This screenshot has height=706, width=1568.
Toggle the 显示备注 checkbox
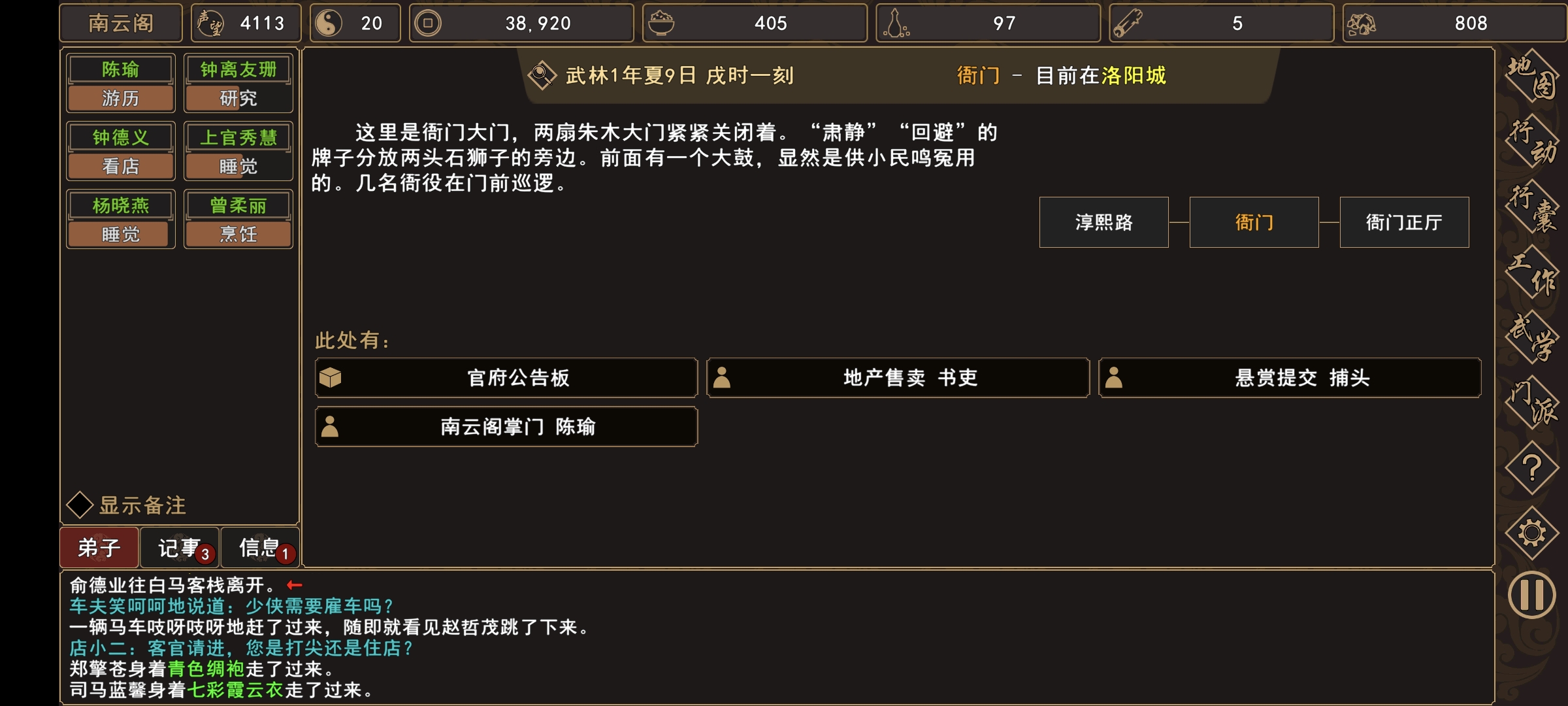coord(80,505)
